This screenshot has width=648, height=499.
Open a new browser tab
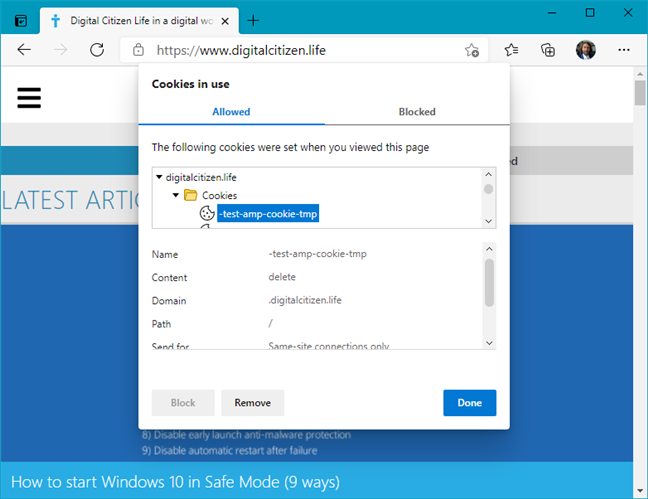[253, 20]
